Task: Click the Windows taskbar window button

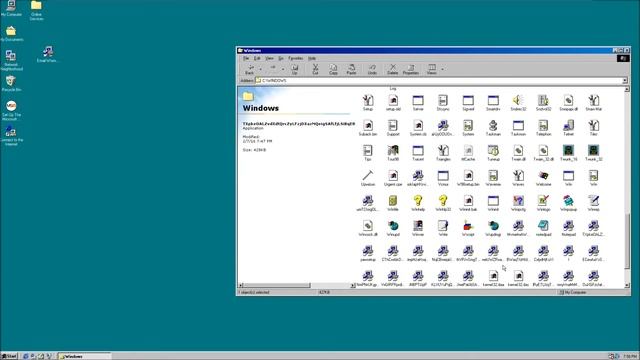Action: point(84,356)
